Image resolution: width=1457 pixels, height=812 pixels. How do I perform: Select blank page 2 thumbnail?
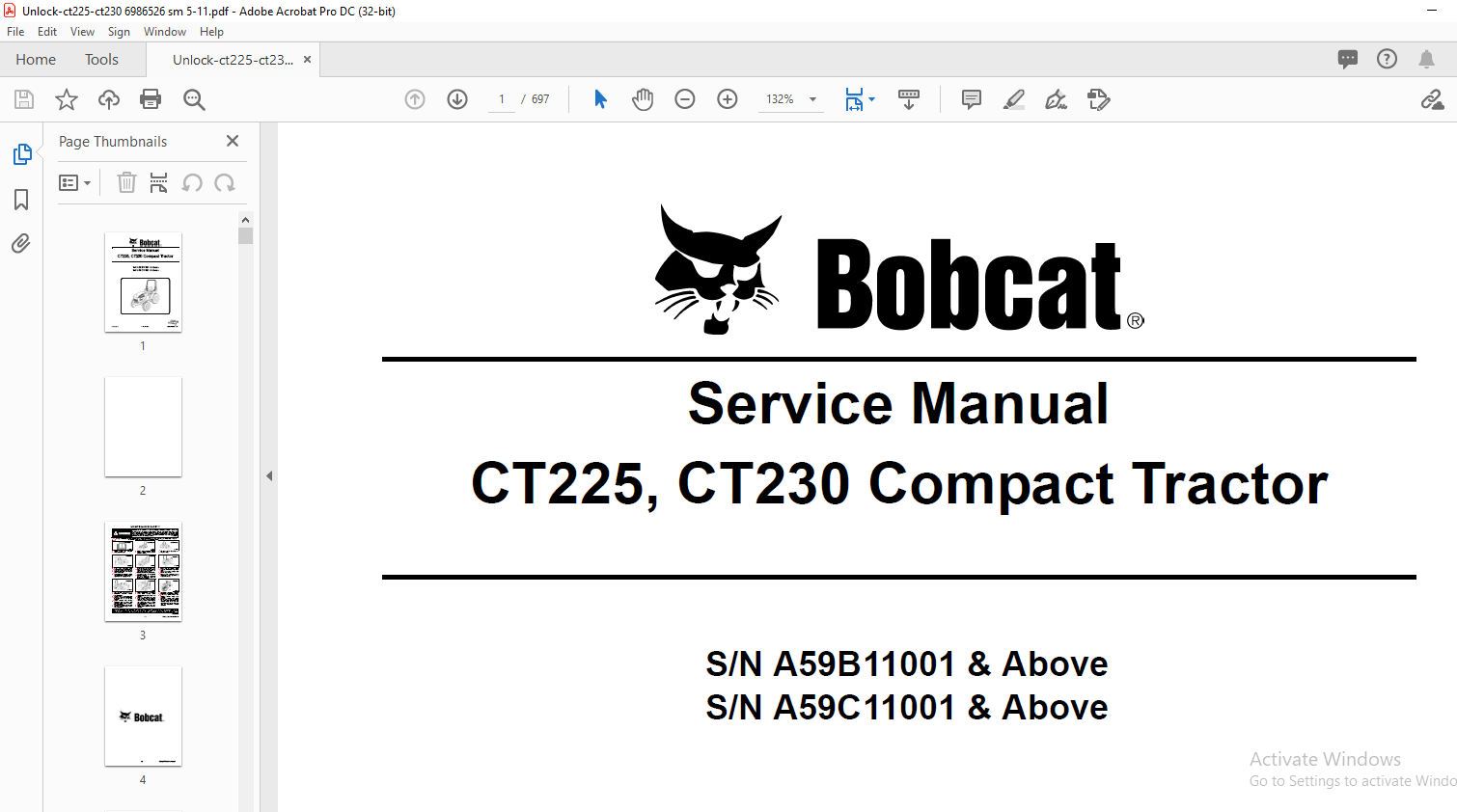point(143,427)
